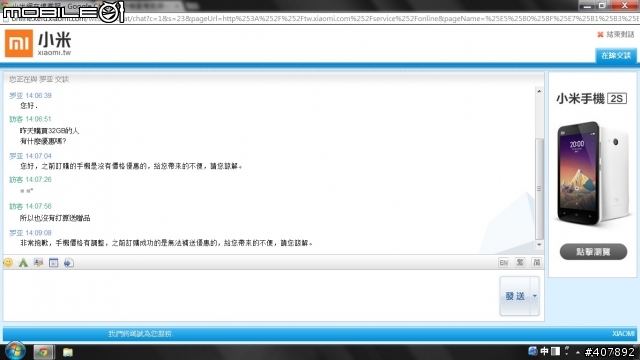Click the xiaomi.tw text under logo
Viewport: 640px width, 360px height.
54,53
